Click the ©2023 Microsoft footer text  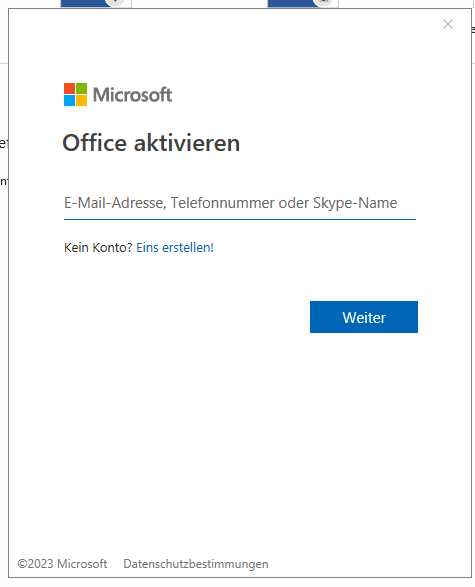62,564
